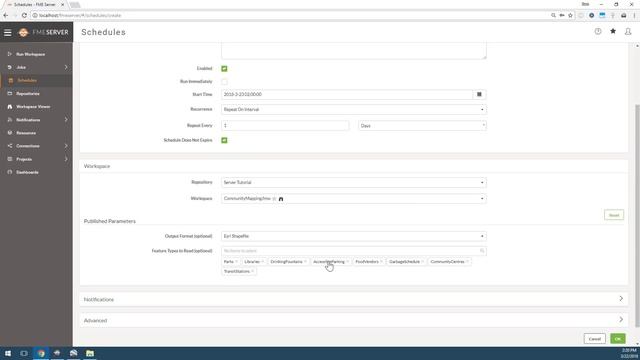
Task: Click the workspace viewer icon beside CommunityMapping
Action: coord(281,199)
